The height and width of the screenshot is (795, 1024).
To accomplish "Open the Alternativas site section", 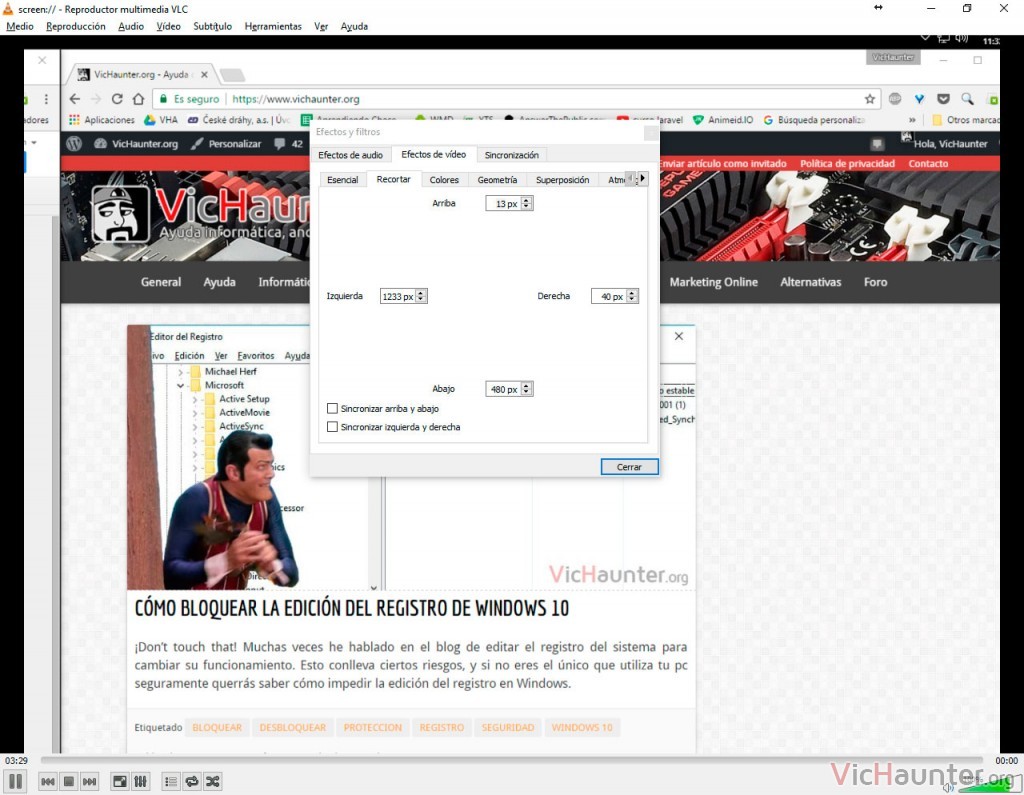I will pos(810,282).
